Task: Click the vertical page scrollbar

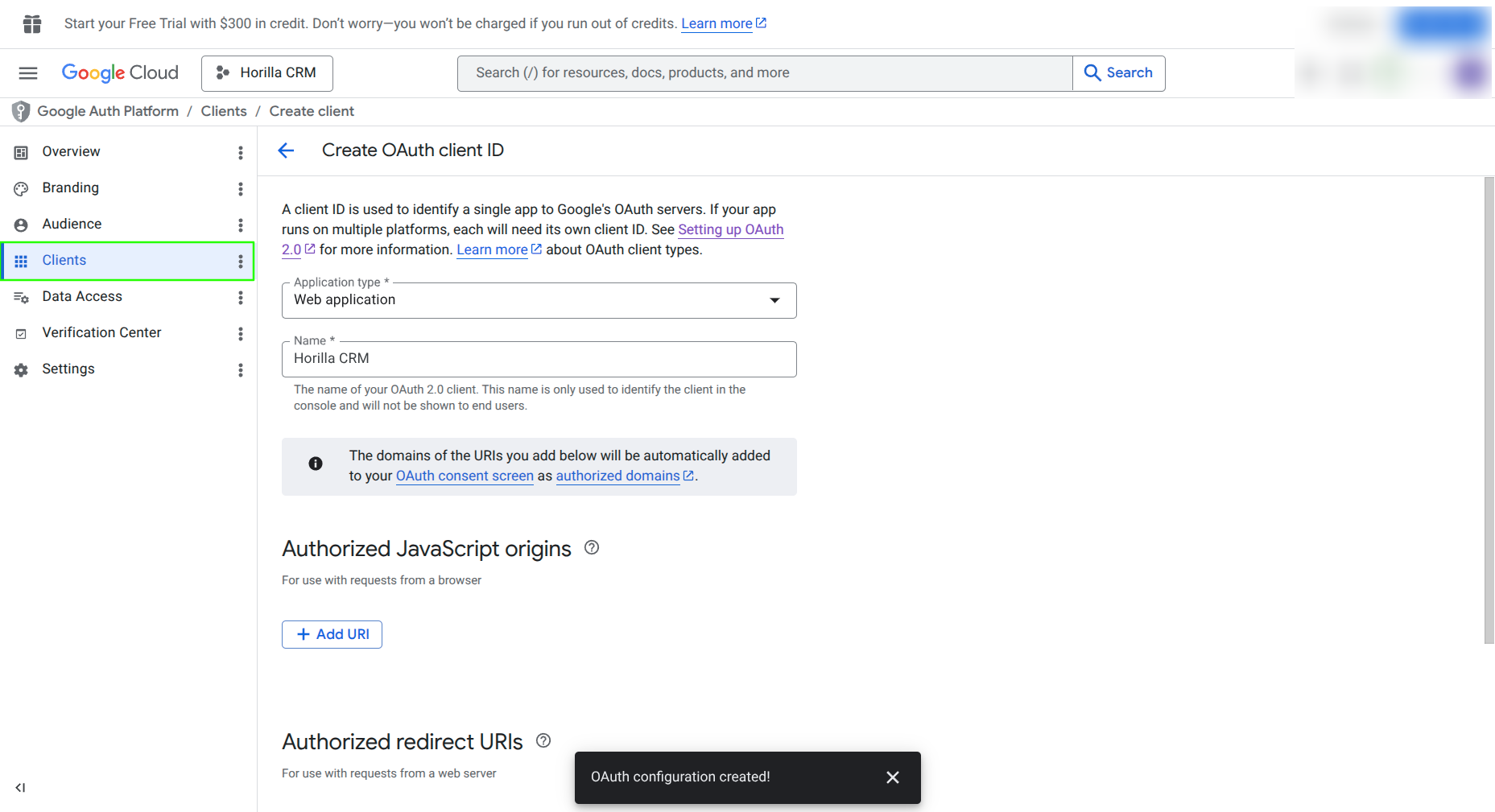Action: pyautogui.click(x=1489, y=410)
